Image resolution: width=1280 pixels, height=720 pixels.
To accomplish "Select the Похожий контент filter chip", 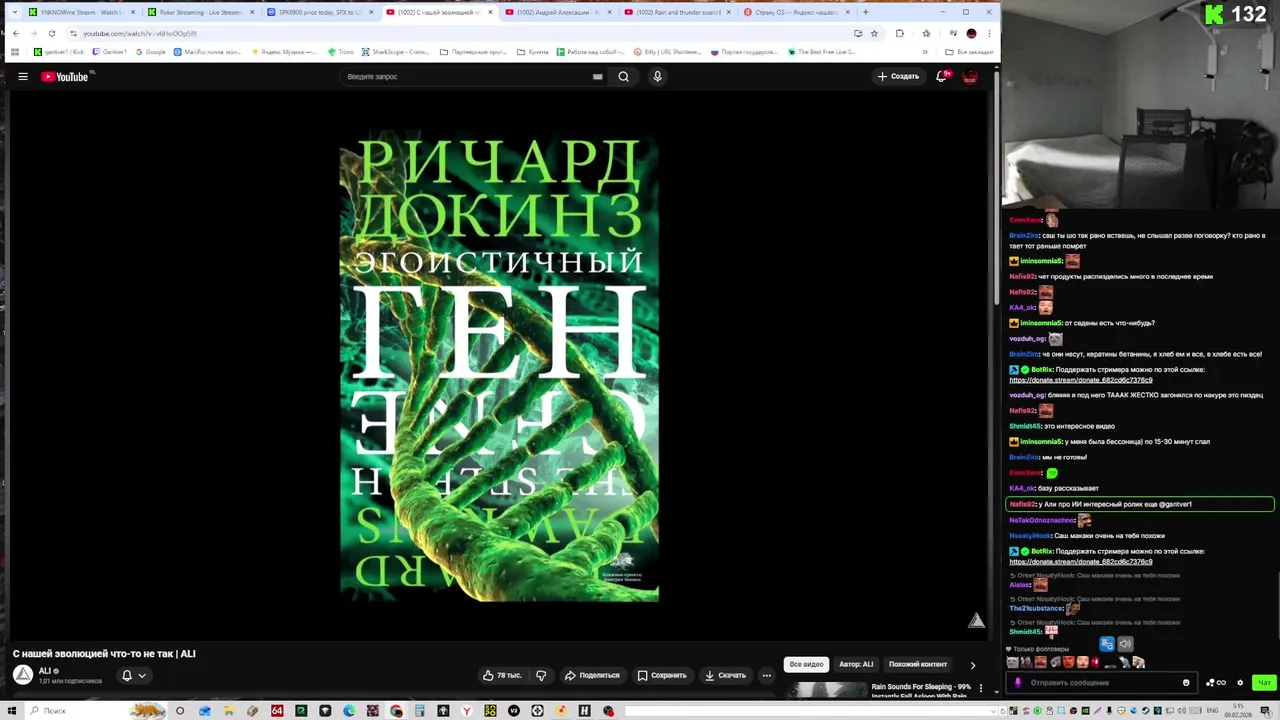I will click(918, 664).
